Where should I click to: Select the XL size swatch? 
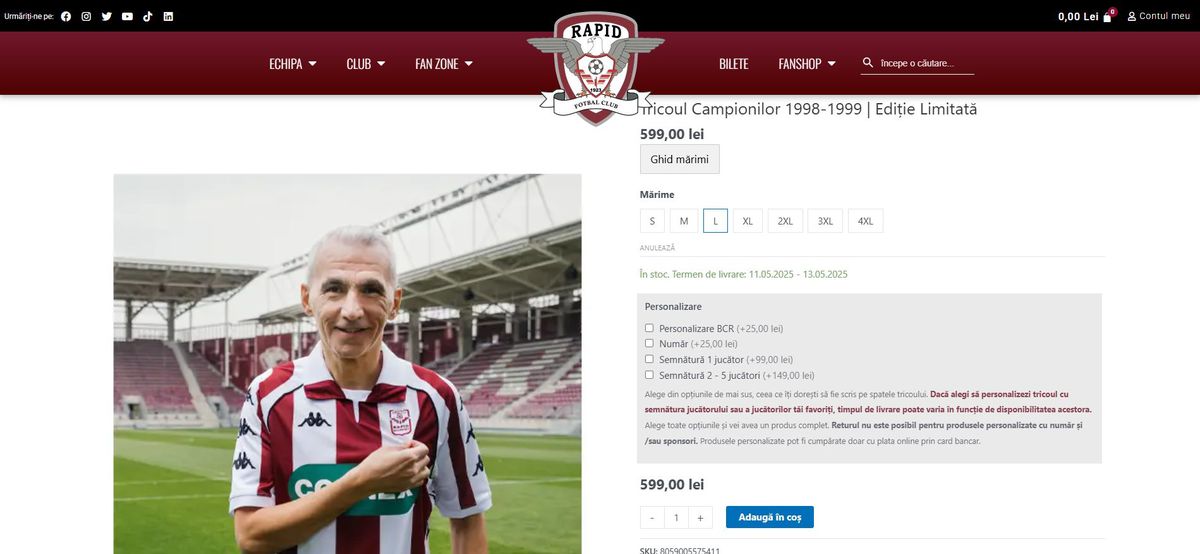(747, 221)
